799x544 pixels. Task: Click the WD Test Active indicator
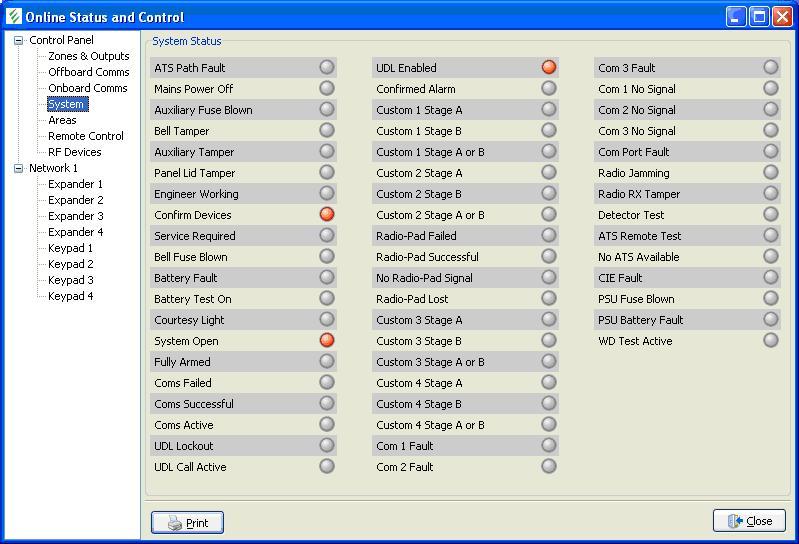tap(770, 340)
